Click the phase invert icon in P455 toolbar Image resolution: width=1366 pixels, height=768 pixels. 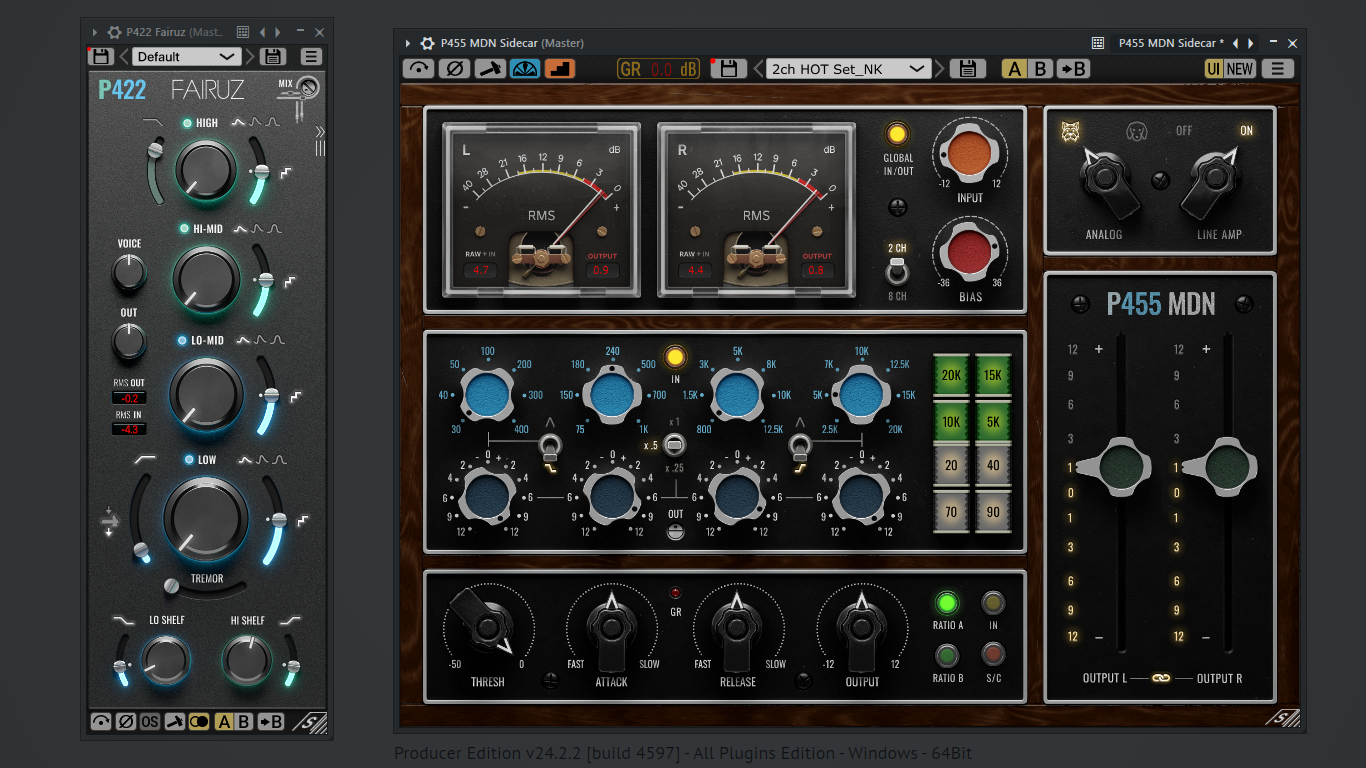point(454,68)
